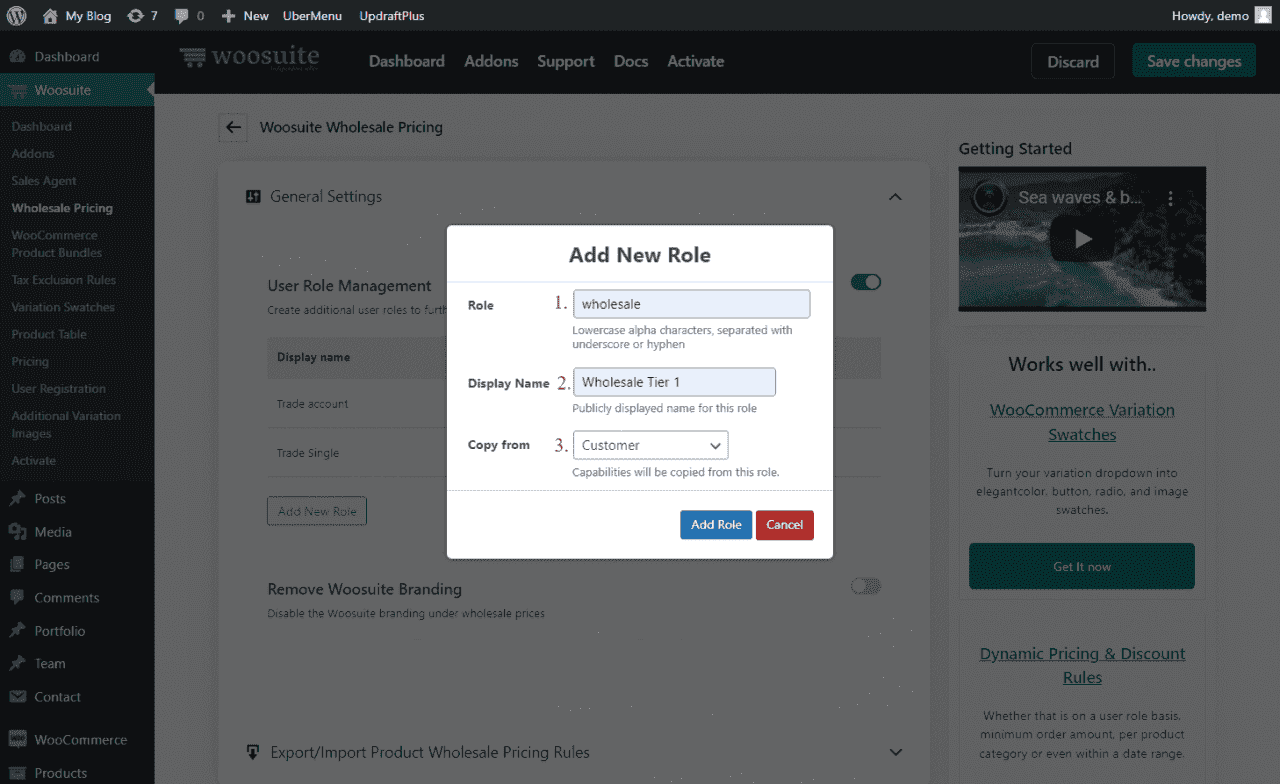Toggle the User Role Management switch
The width and height of the screenshot is (1280, 784).
point(866,282)
